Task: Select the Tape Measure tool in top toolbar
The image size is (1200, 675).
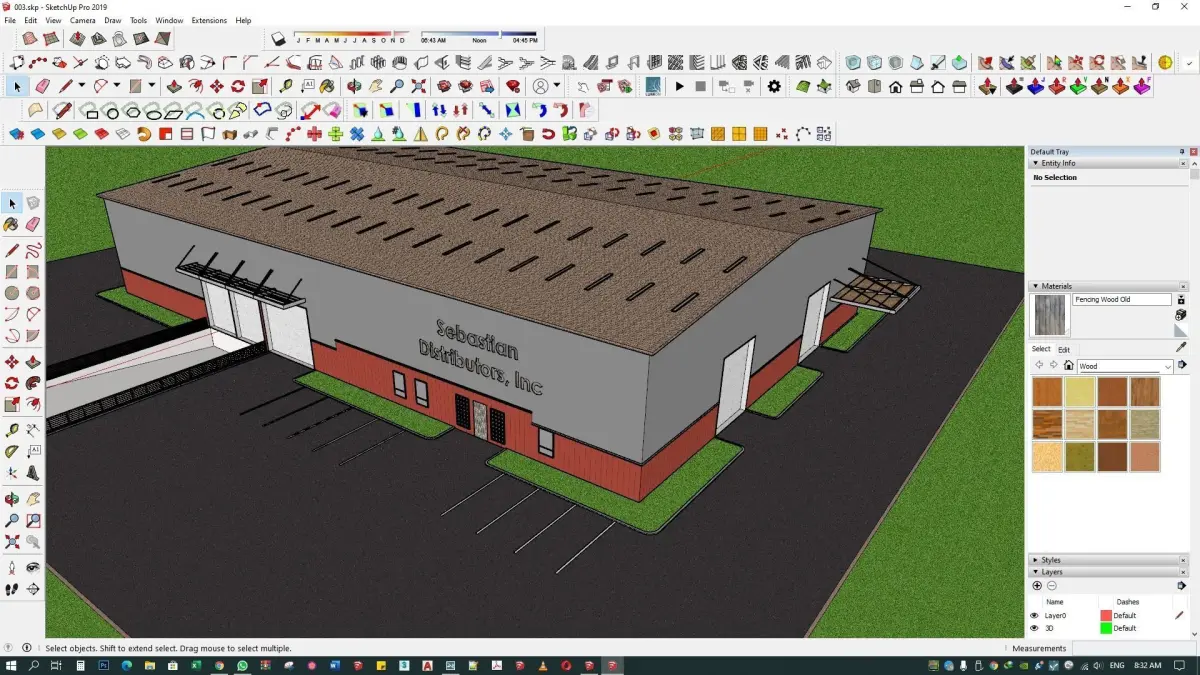Action: [x=286, y=86]
